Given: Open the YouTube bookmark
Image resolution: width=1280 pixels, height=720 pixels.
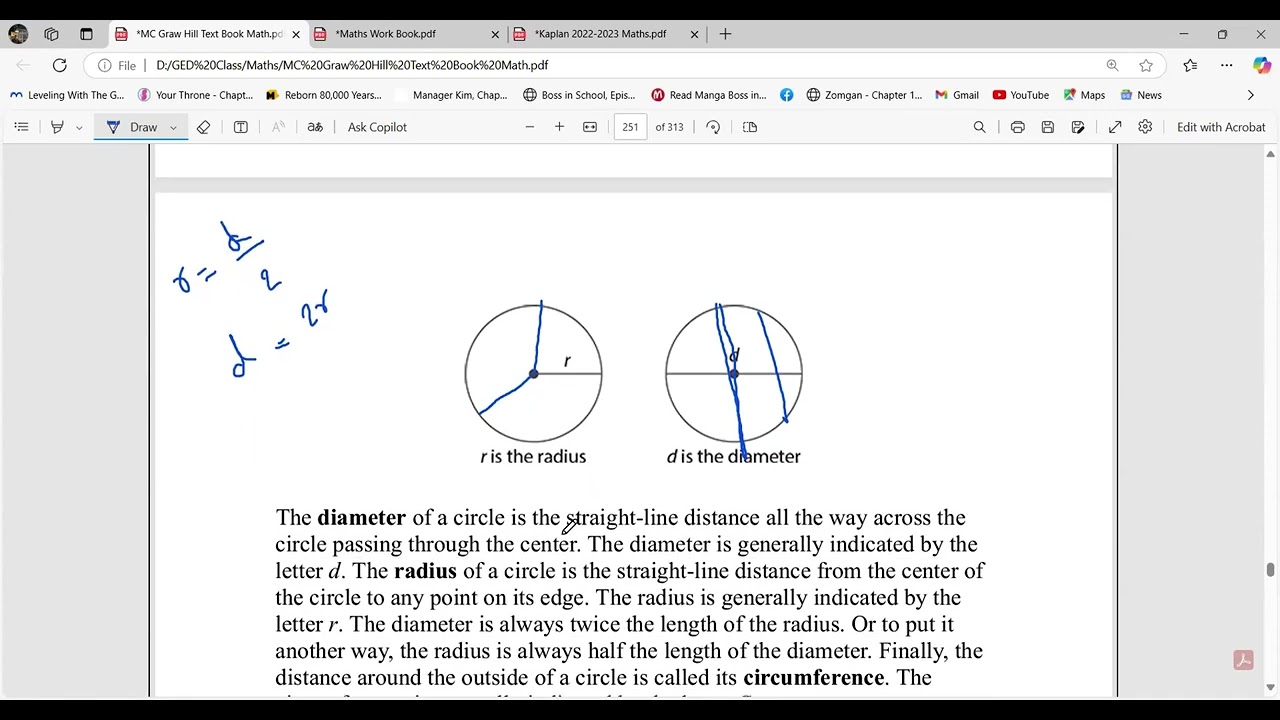Looking at the screenshot, I should (x=1021, y=95).
